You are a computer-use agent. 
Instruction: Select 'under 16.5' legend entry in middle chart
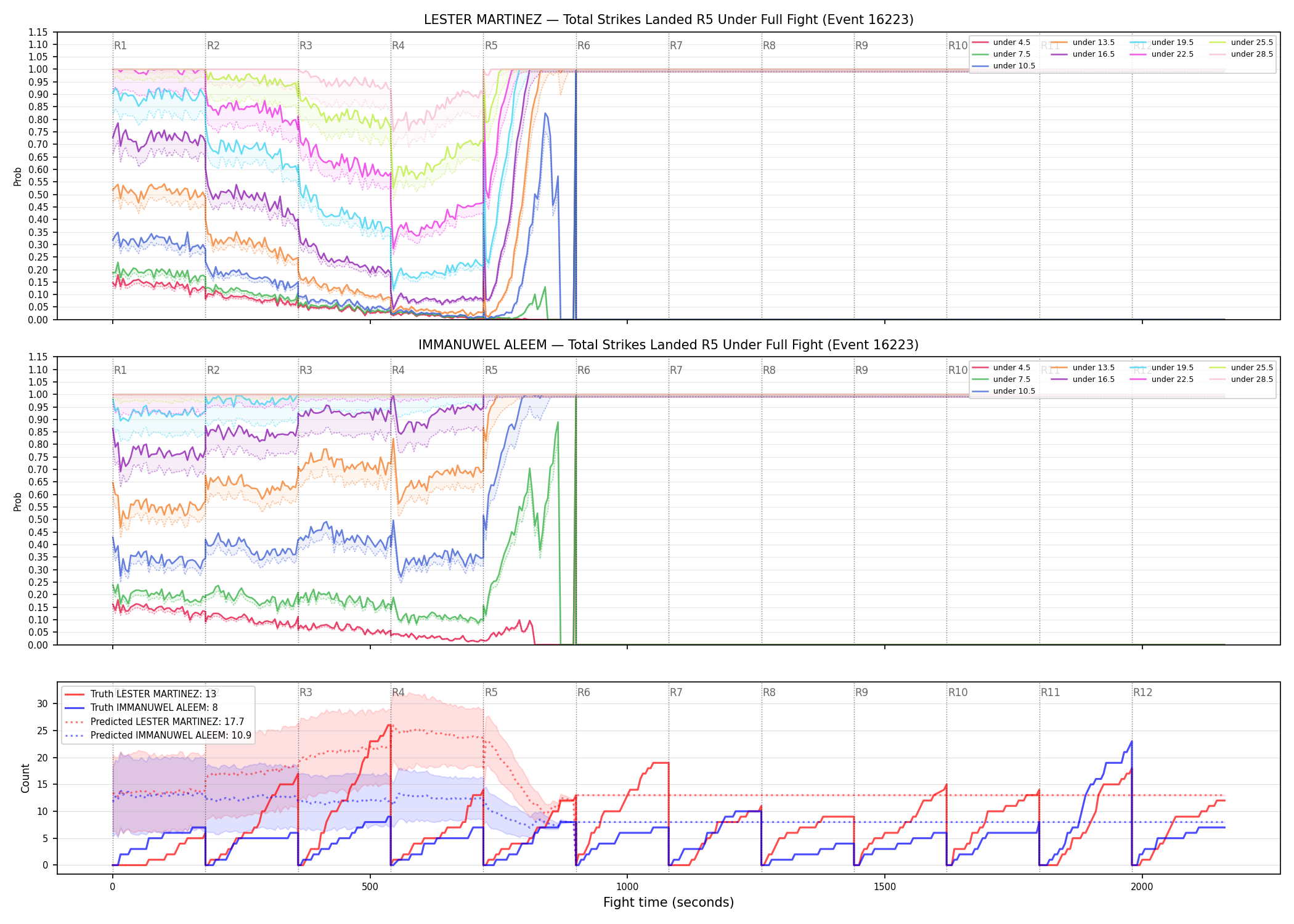click(1083, 379)
